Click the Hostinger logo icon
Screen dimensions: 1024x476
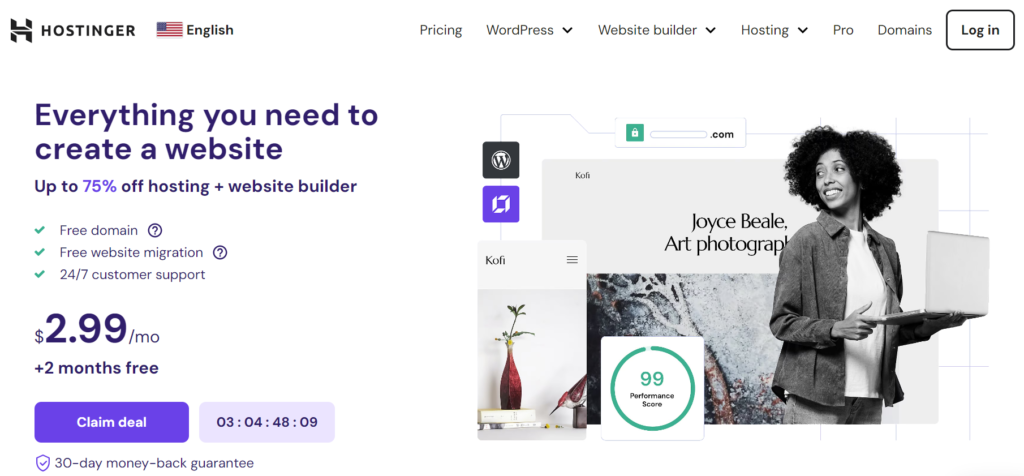click(21, 30)
